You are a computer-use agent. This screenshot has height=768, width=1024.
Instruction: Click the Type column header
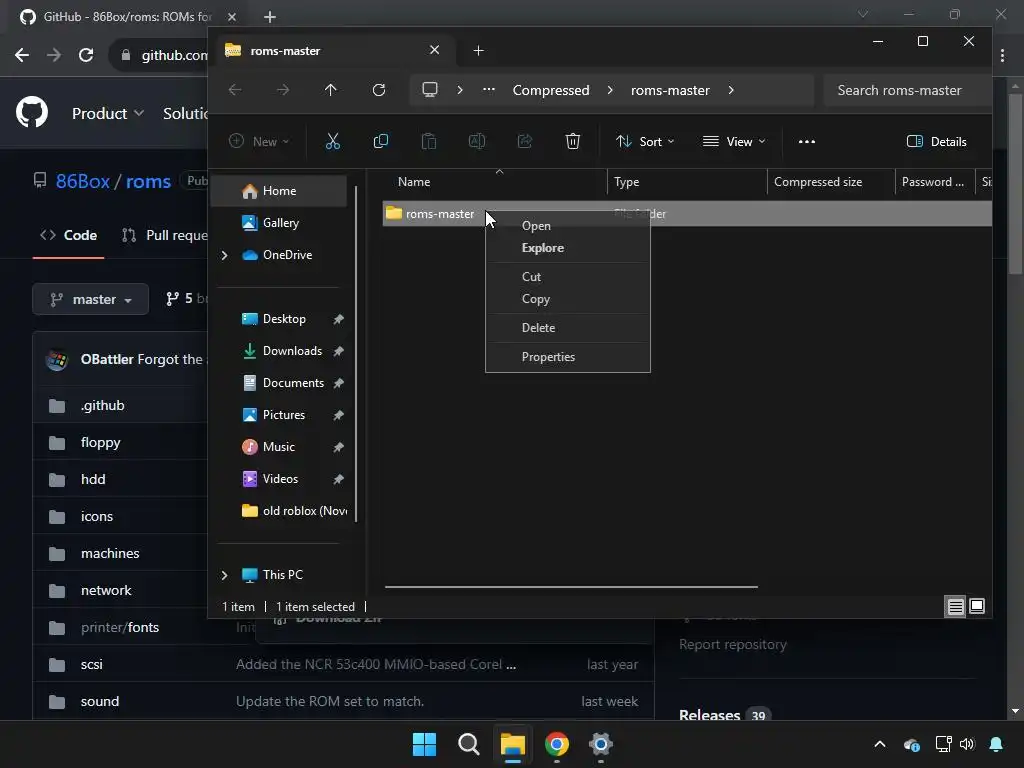[x=687, y=182]
